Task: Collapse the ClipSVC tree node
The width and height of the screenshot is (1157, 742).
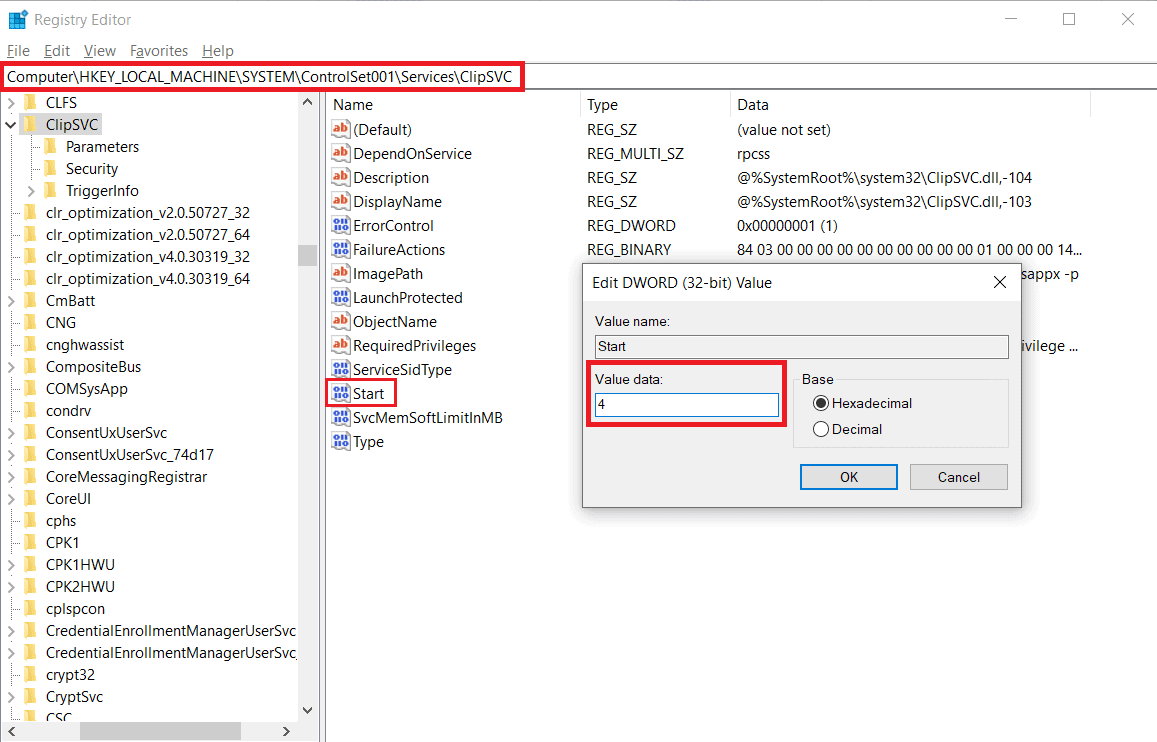Action: pos(10,125)
